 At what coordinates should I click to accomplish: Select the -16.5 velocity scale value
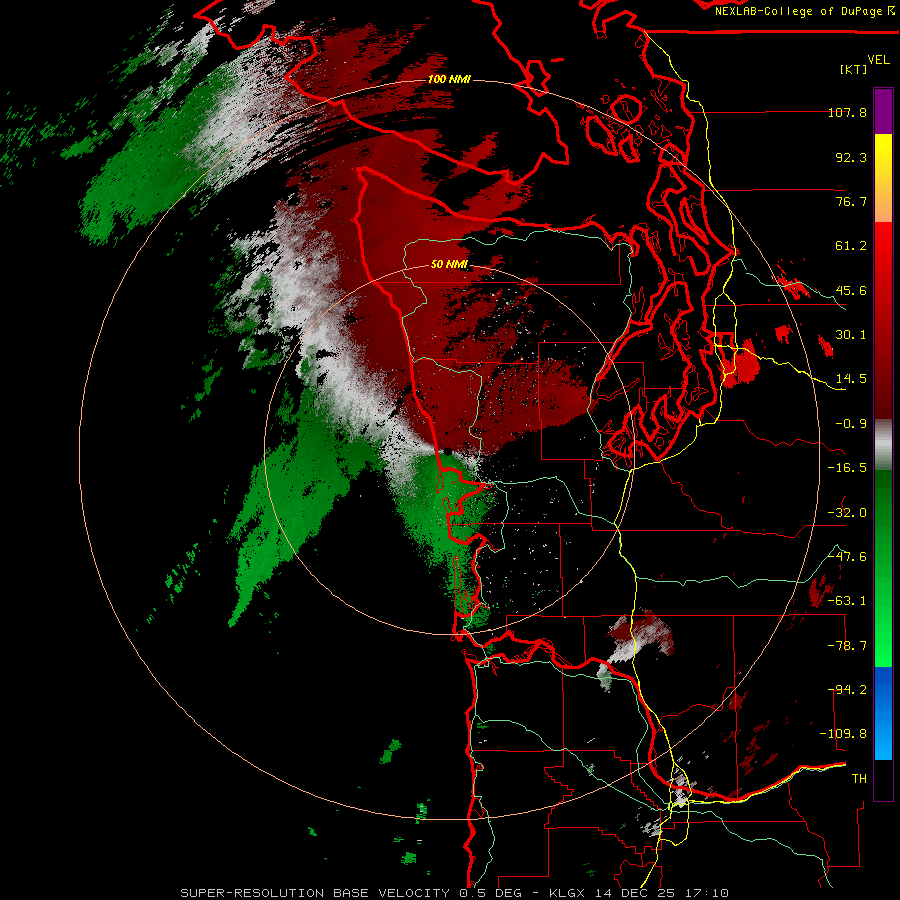pos(847,468)
